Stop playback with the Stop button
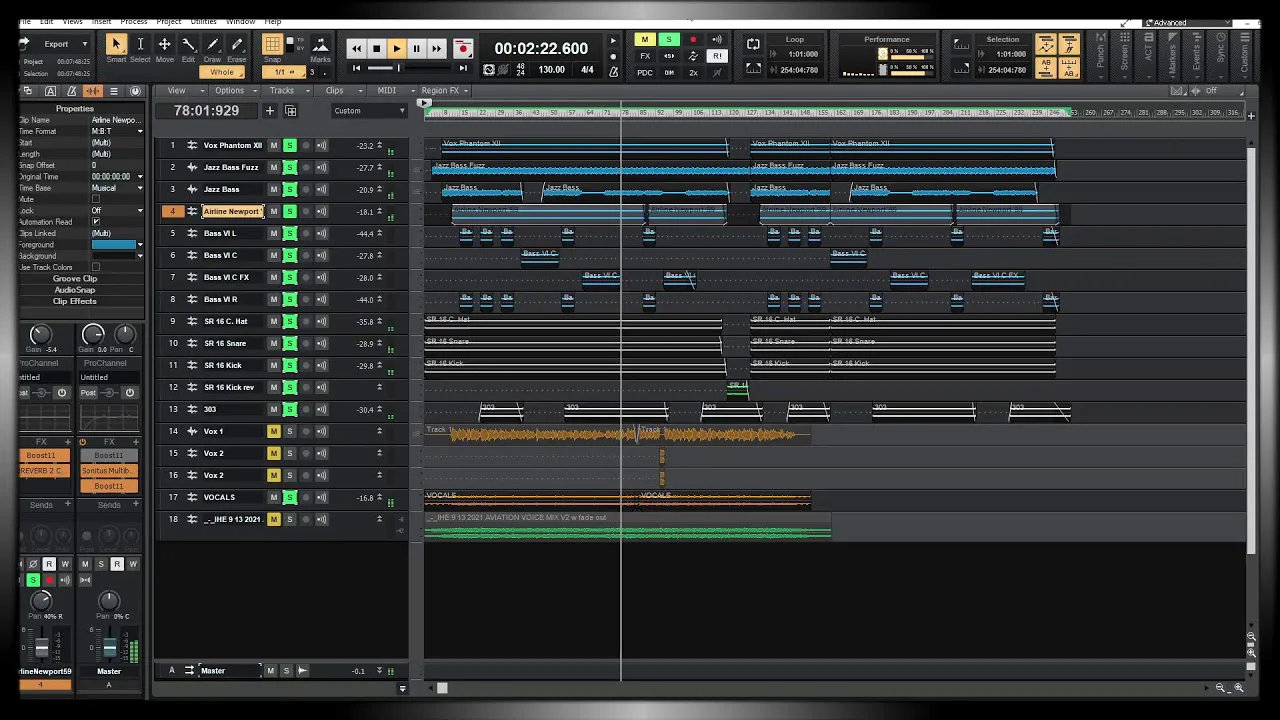The width and height of the screenshot is (1280, 720). 376,48
